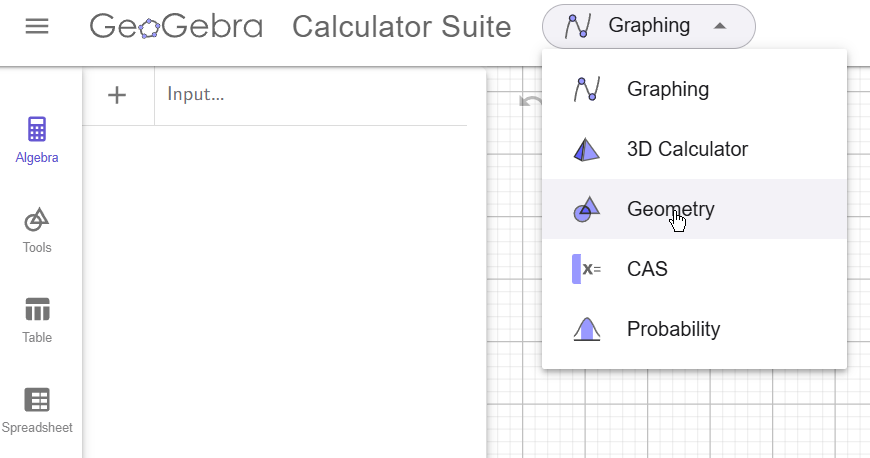870x458 pixels.
Task: Click the undo arrow icon
Action: point(530,100)
